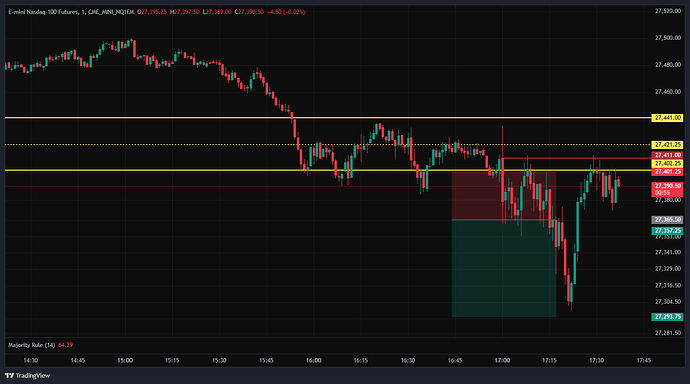The width and height of the screenshot is (690, 384).
Task: Click the TradingView logo
Action: (27, 376)
